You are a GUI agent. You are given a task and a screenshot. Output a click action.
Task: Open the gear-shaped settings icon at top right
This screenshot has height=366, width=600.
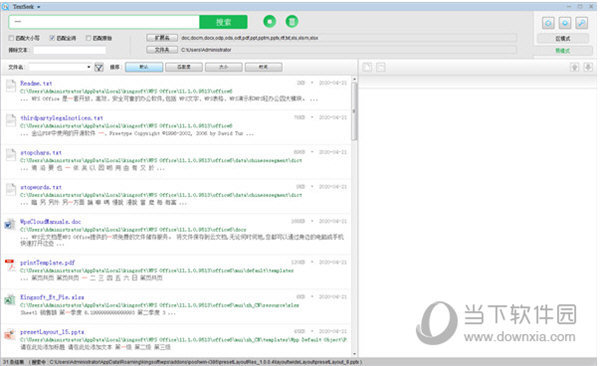tap(548, 23)
